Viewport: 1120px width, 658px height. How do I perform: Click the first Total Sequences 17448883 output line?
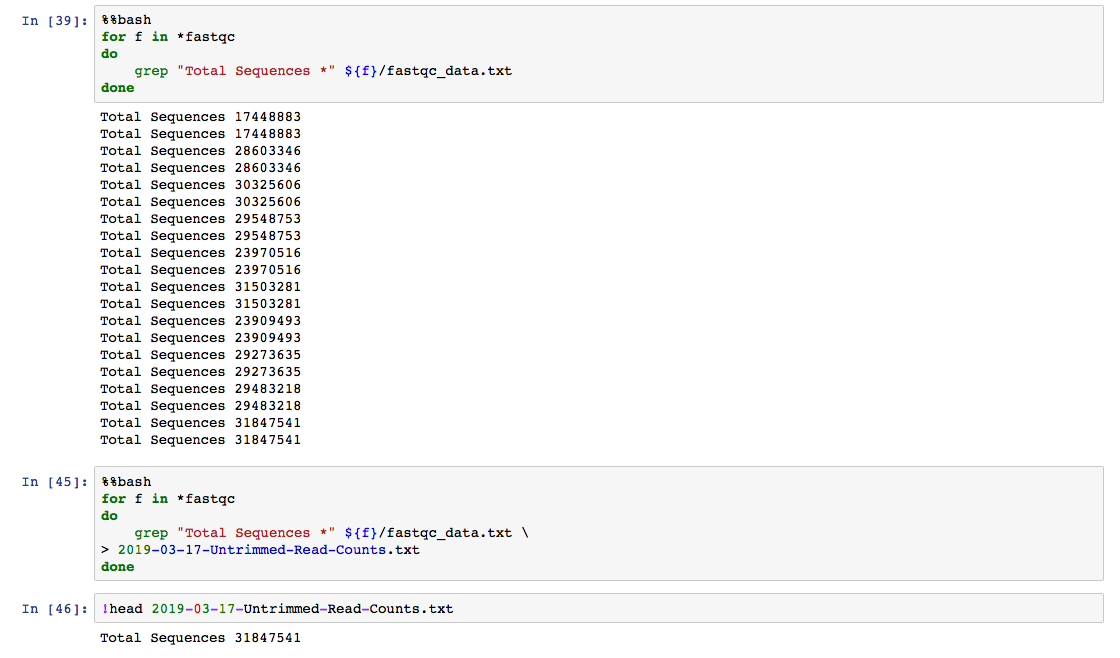click(200, 116)
